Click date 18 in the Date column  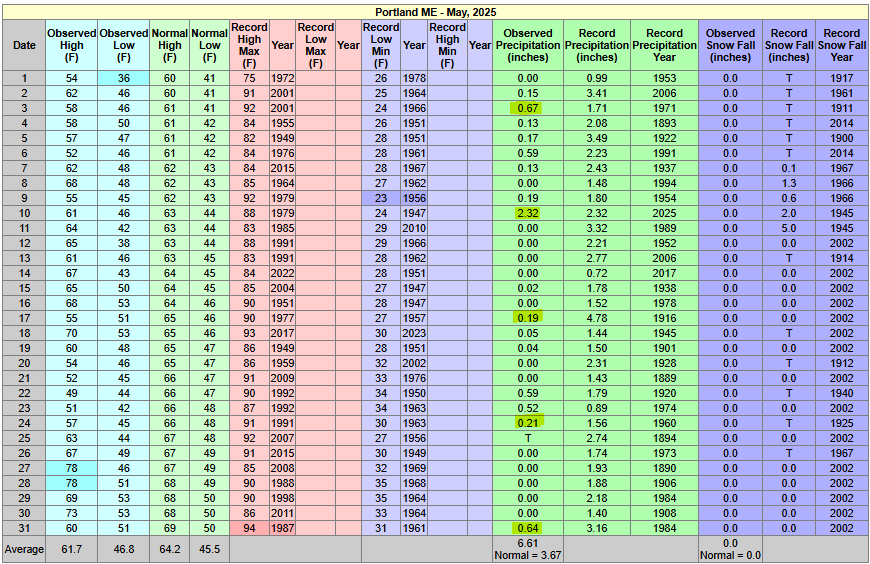click(24, 333)
